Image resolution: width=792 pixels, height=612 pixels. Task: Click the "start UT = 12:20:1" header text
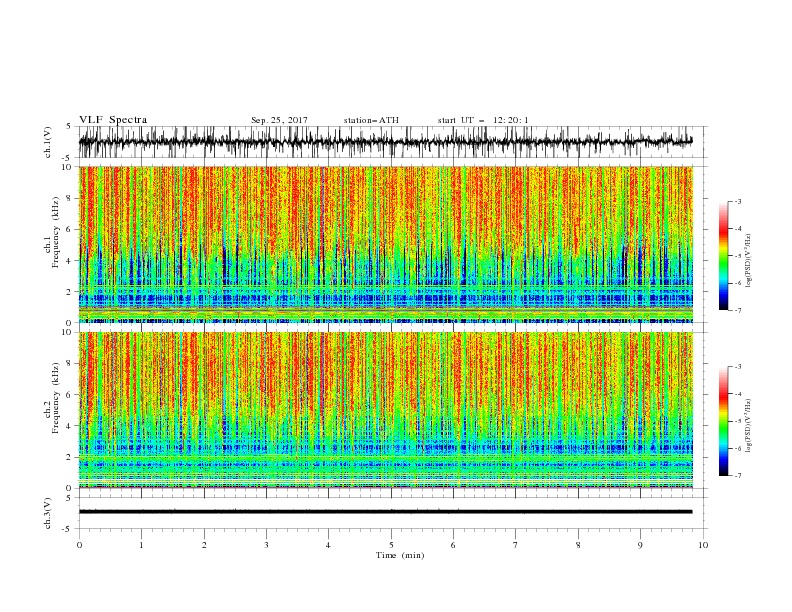[483, 120]
